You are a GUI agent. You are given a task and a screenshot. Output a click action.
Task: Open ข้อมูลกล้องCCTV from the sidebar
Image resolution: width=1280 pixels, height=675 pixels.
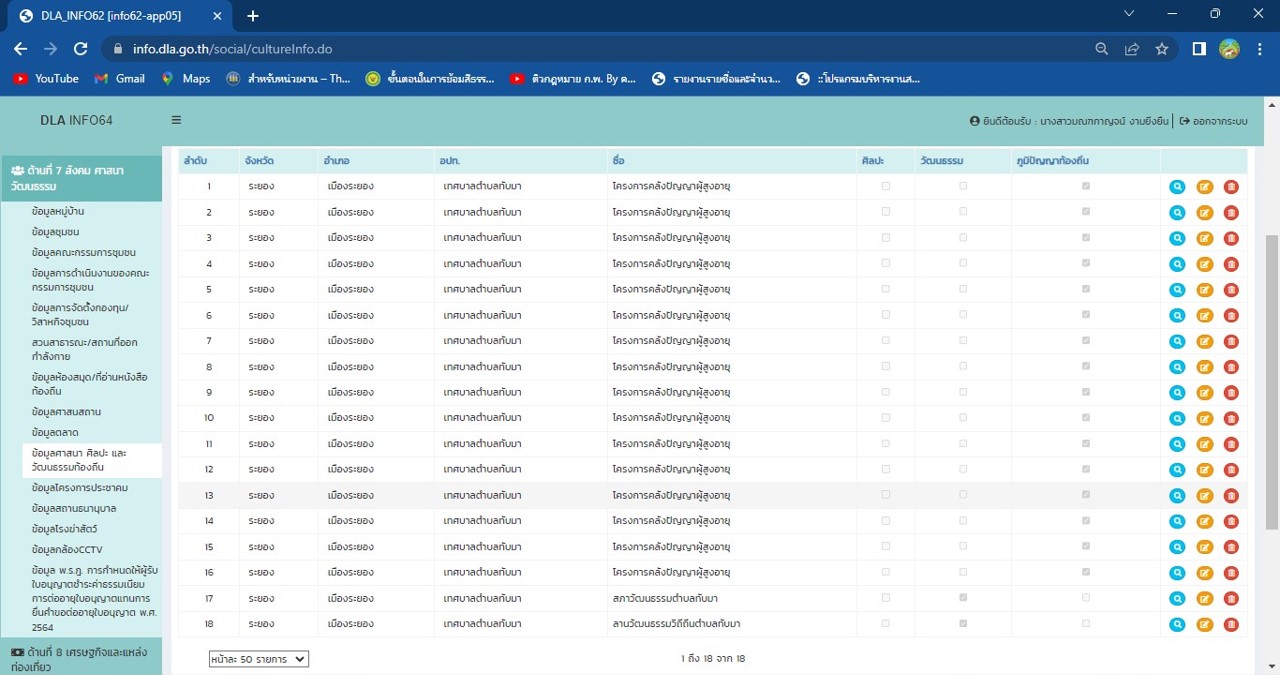click(67, 549)
